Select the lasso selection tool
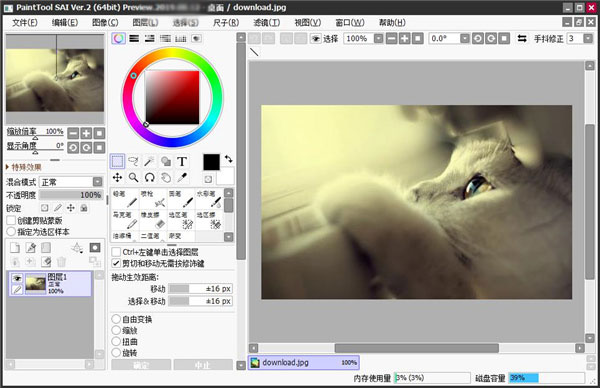This screenshot has width=600, height=388. pos(133,161)
